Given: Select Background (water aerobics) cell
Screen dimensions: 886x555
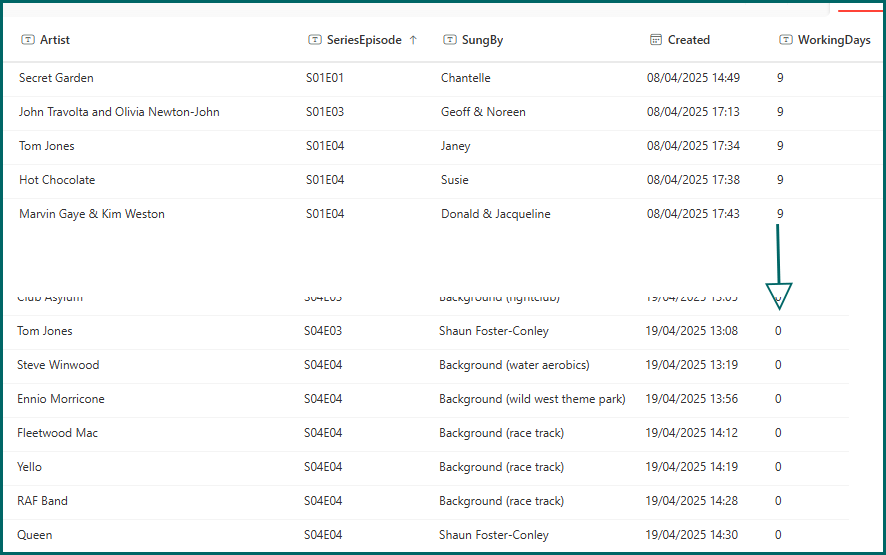Looking at the screenshot, I should pyautogui.click(x=514, y=365).
